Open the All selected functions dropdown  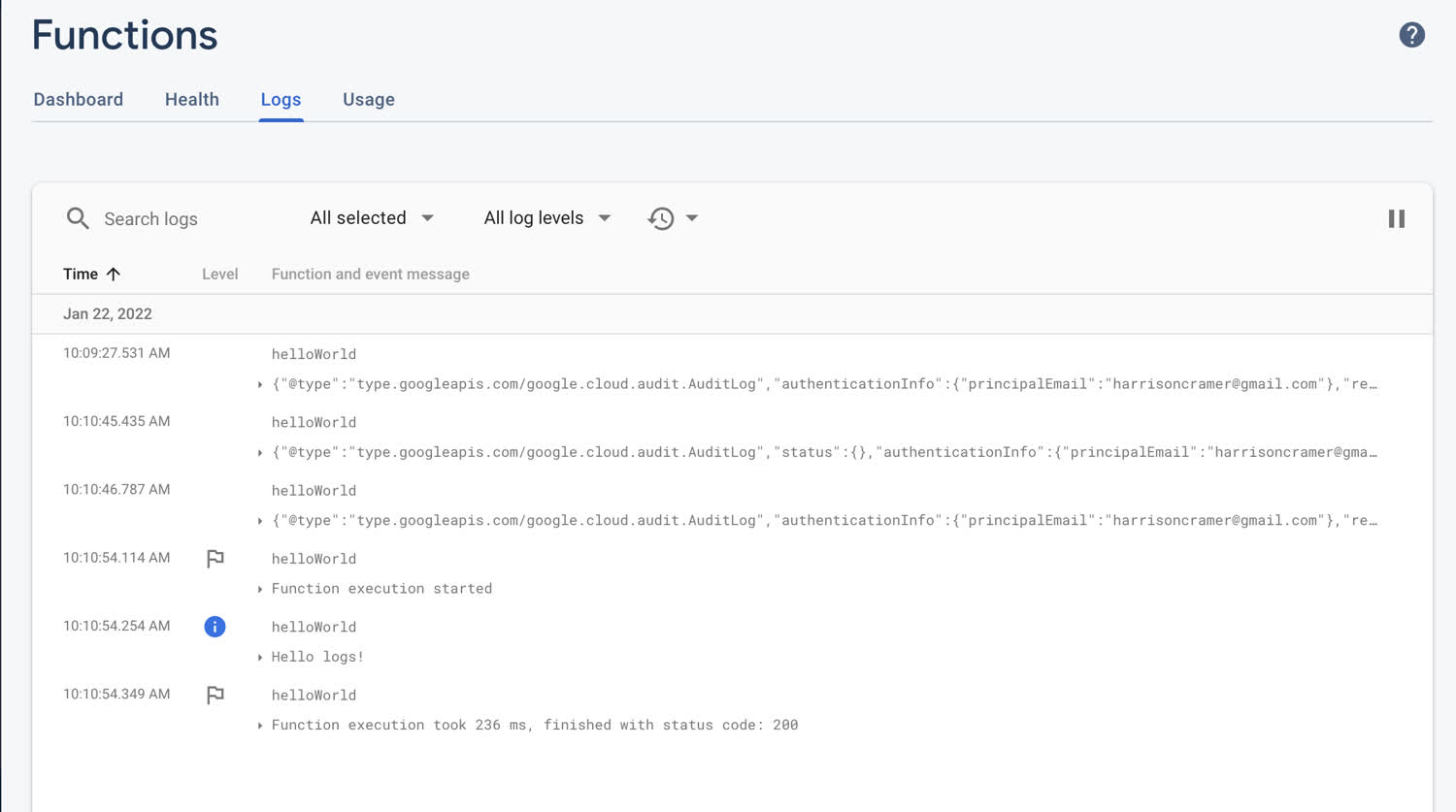[x=372, y=218]
